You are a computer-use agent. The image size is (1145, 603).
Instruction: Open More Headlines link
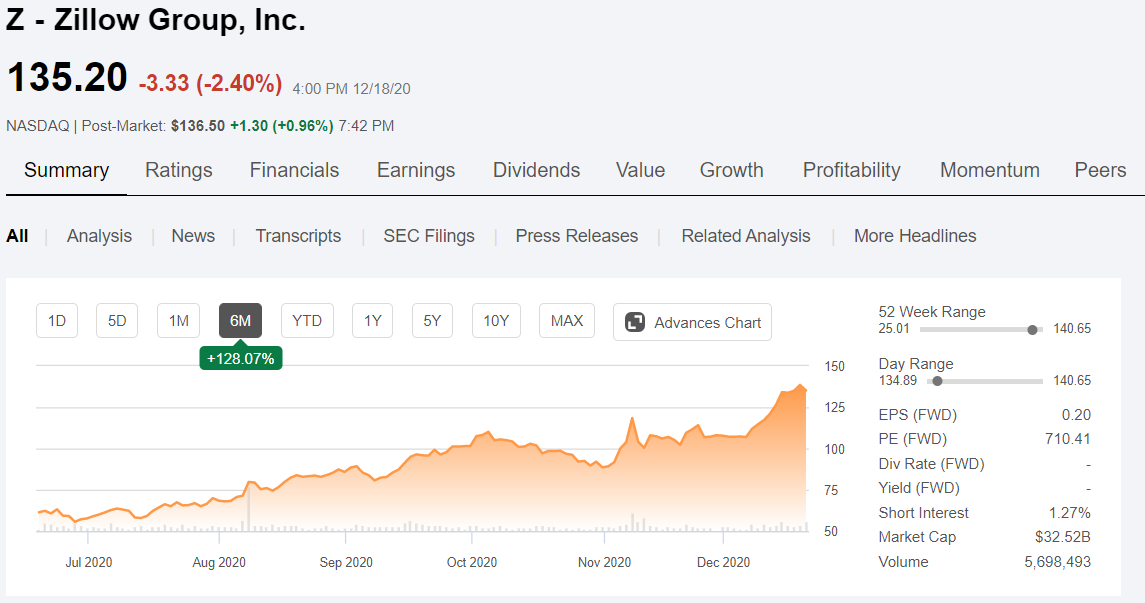point(915,236)
